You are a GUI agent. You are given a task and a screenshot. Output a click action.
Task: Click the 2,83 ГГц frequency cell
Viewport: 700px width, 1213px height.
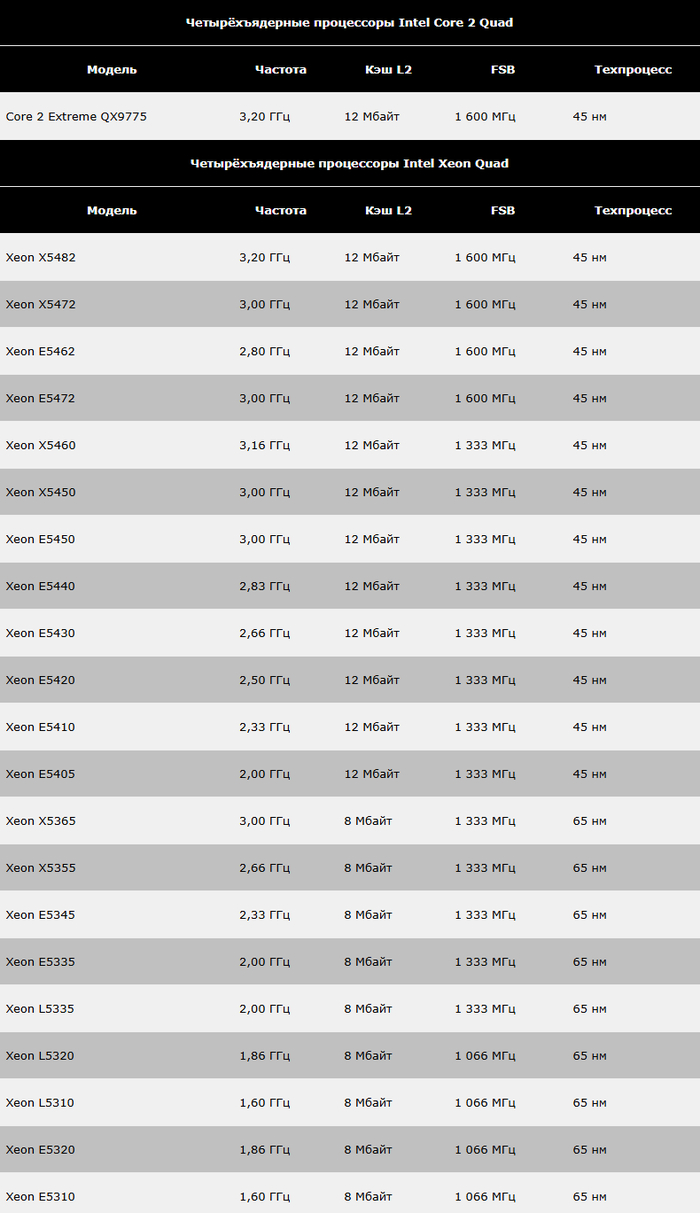[x=265, y=587]
